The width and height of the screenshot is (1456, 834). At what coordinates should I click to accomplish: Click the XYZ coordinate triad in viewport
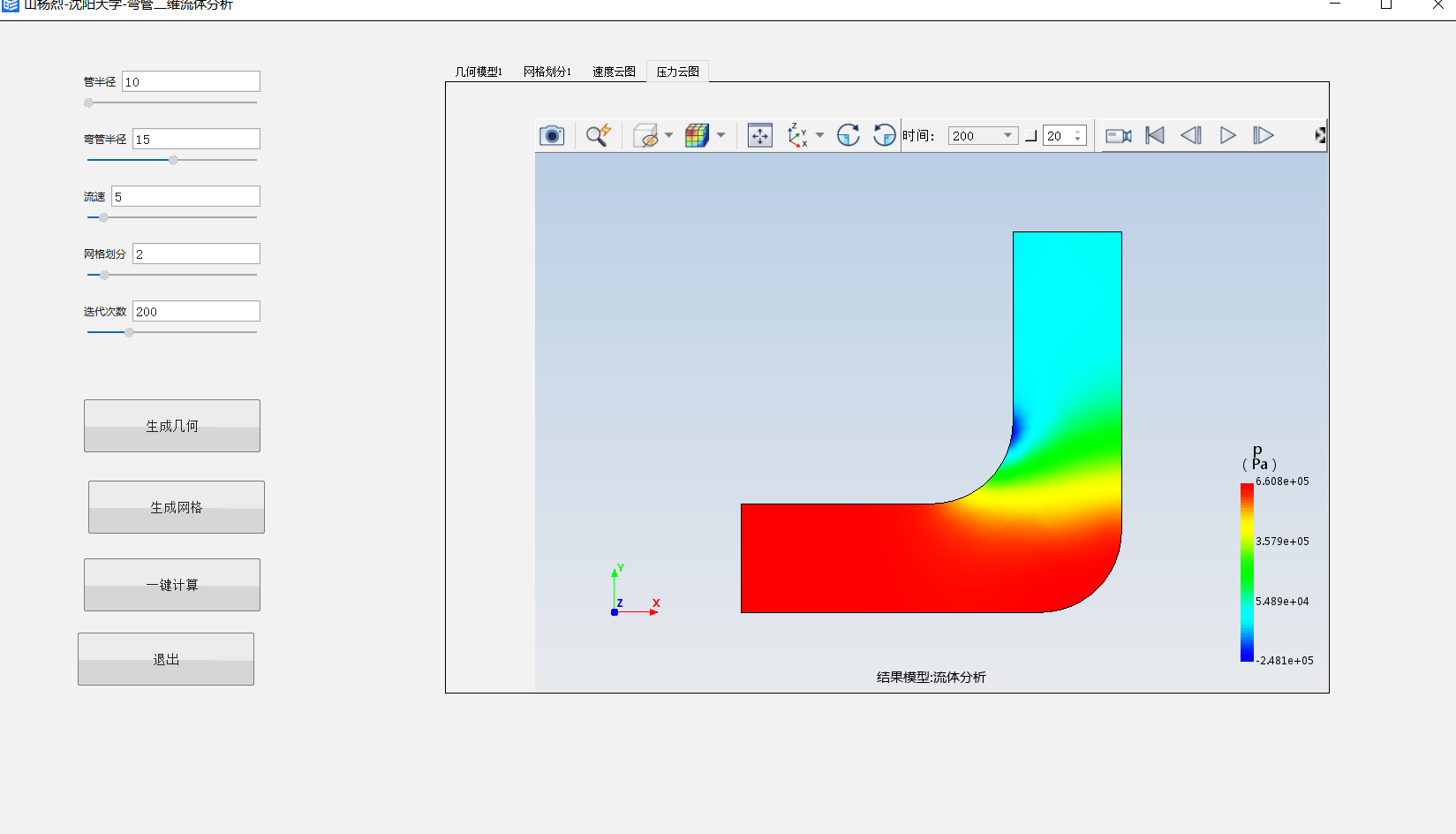tap(635, 590)
